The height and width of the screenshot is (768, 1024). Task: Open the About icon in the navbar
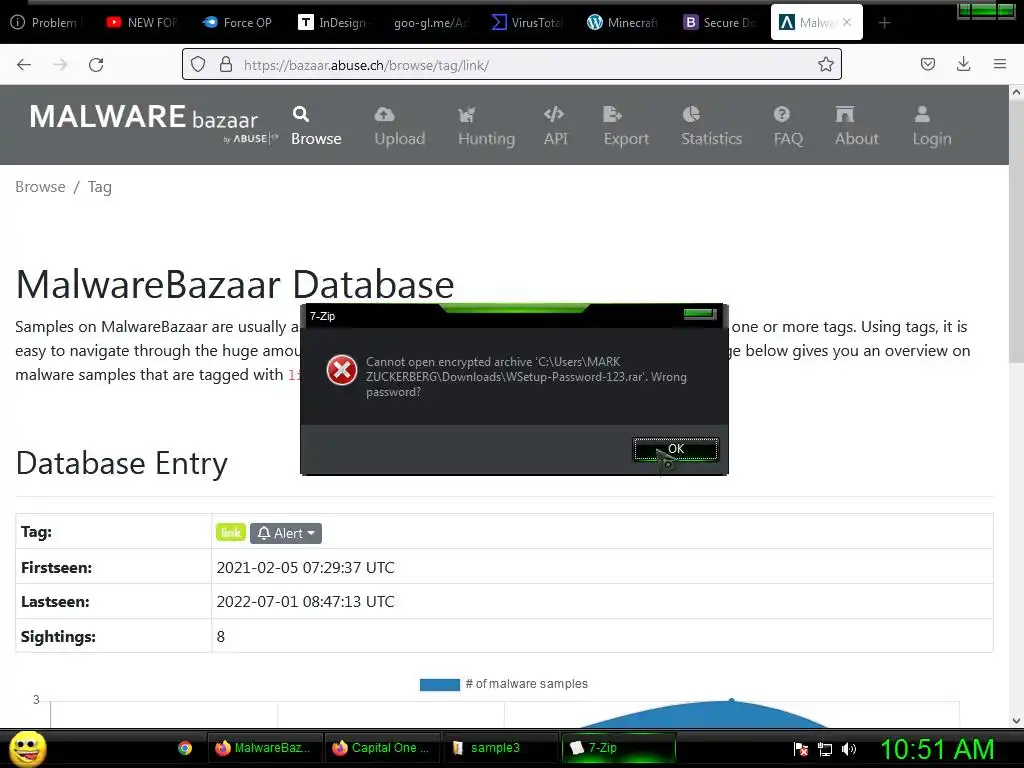click(844, 114)
